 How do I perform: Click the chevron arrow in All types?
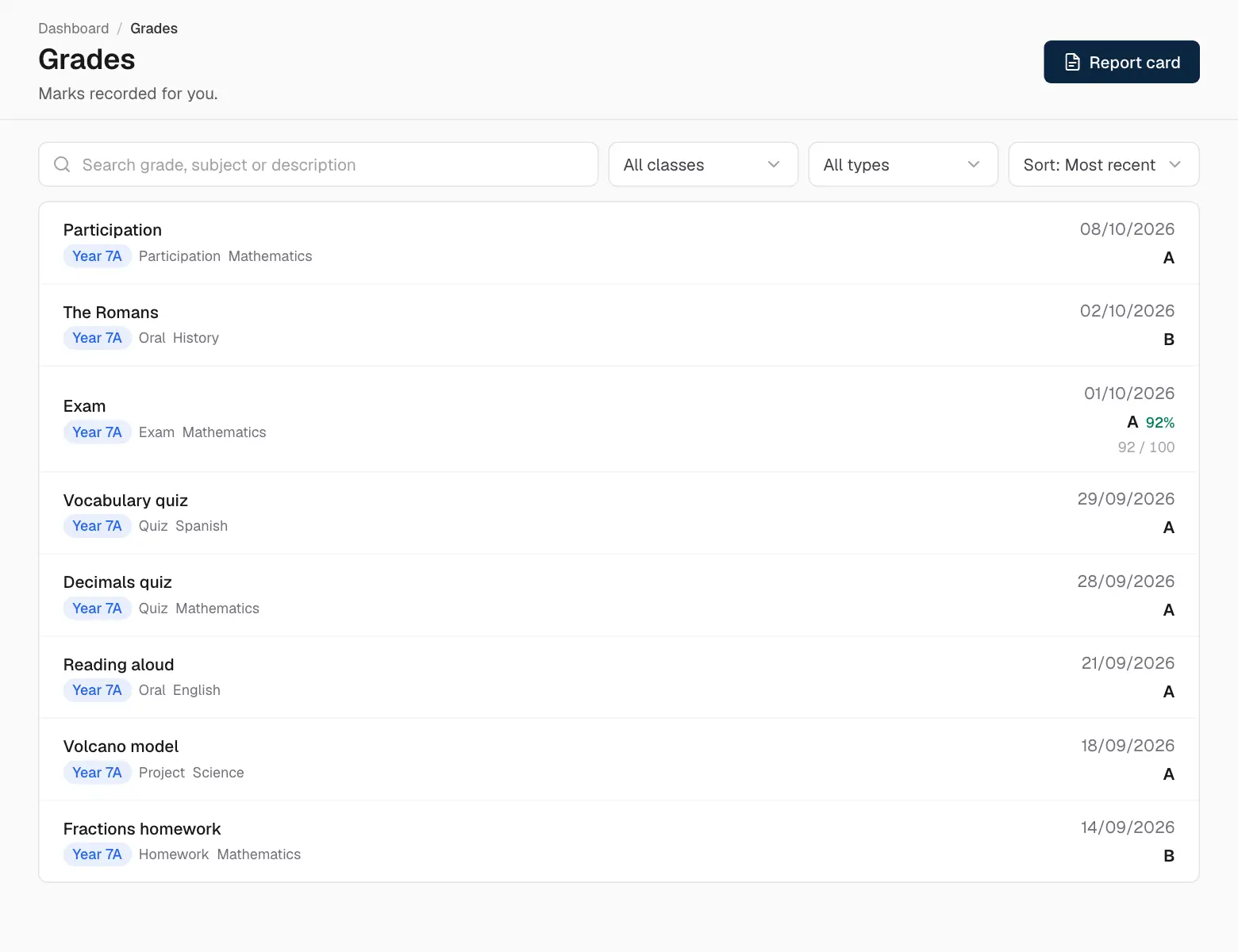[x=974, y=164]
